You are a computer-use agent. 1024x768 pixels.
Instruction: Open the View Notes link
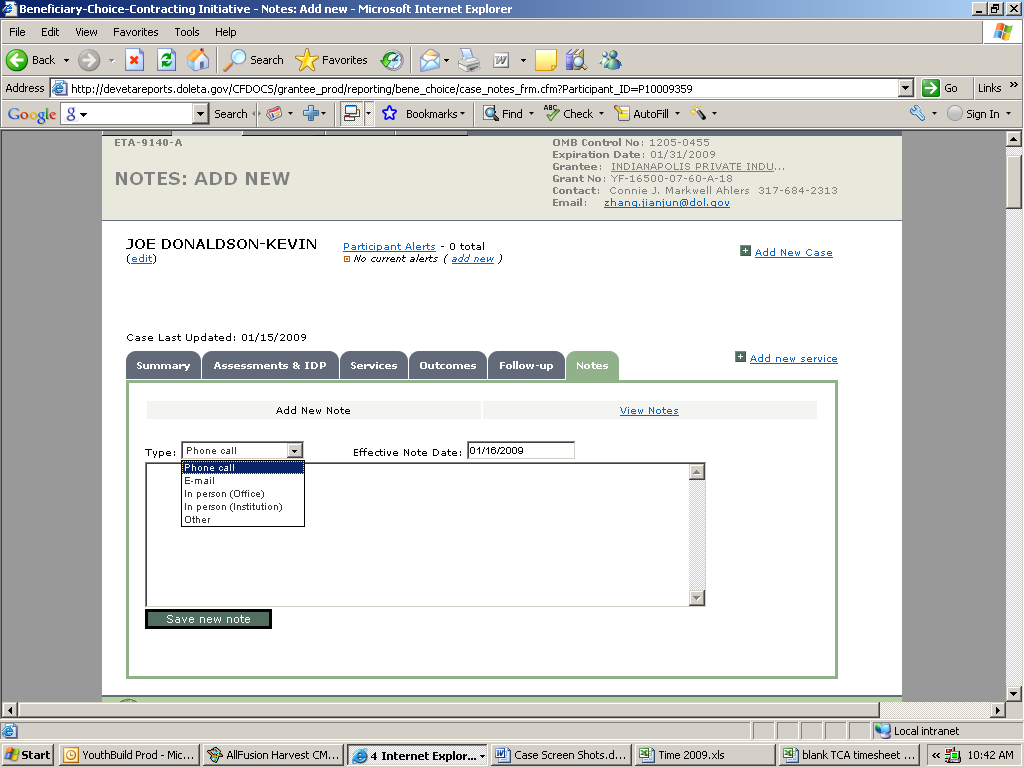pyautogui.click(x=648, y=410)
